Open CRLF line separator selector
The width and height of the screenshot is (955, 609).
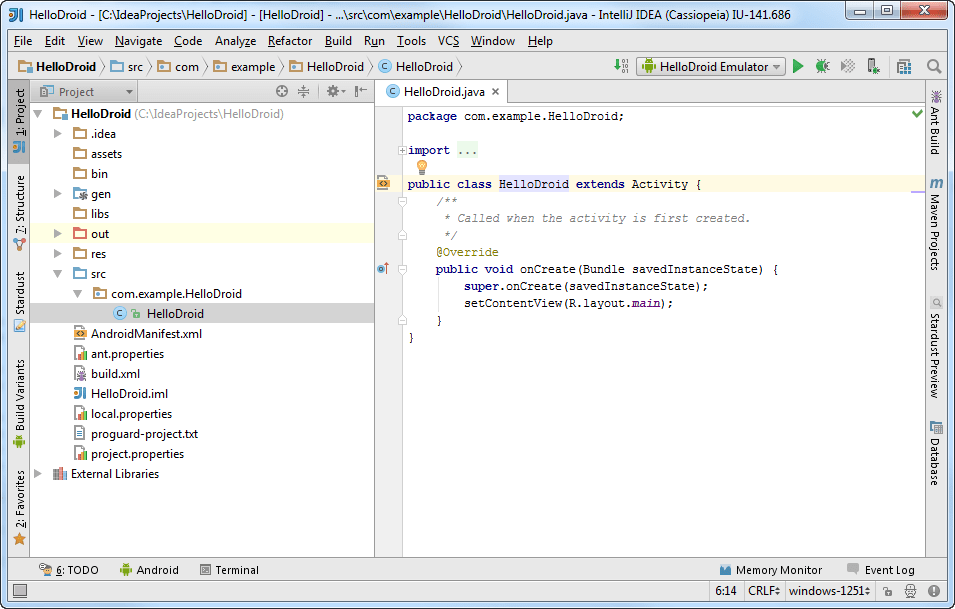point(764,591)
